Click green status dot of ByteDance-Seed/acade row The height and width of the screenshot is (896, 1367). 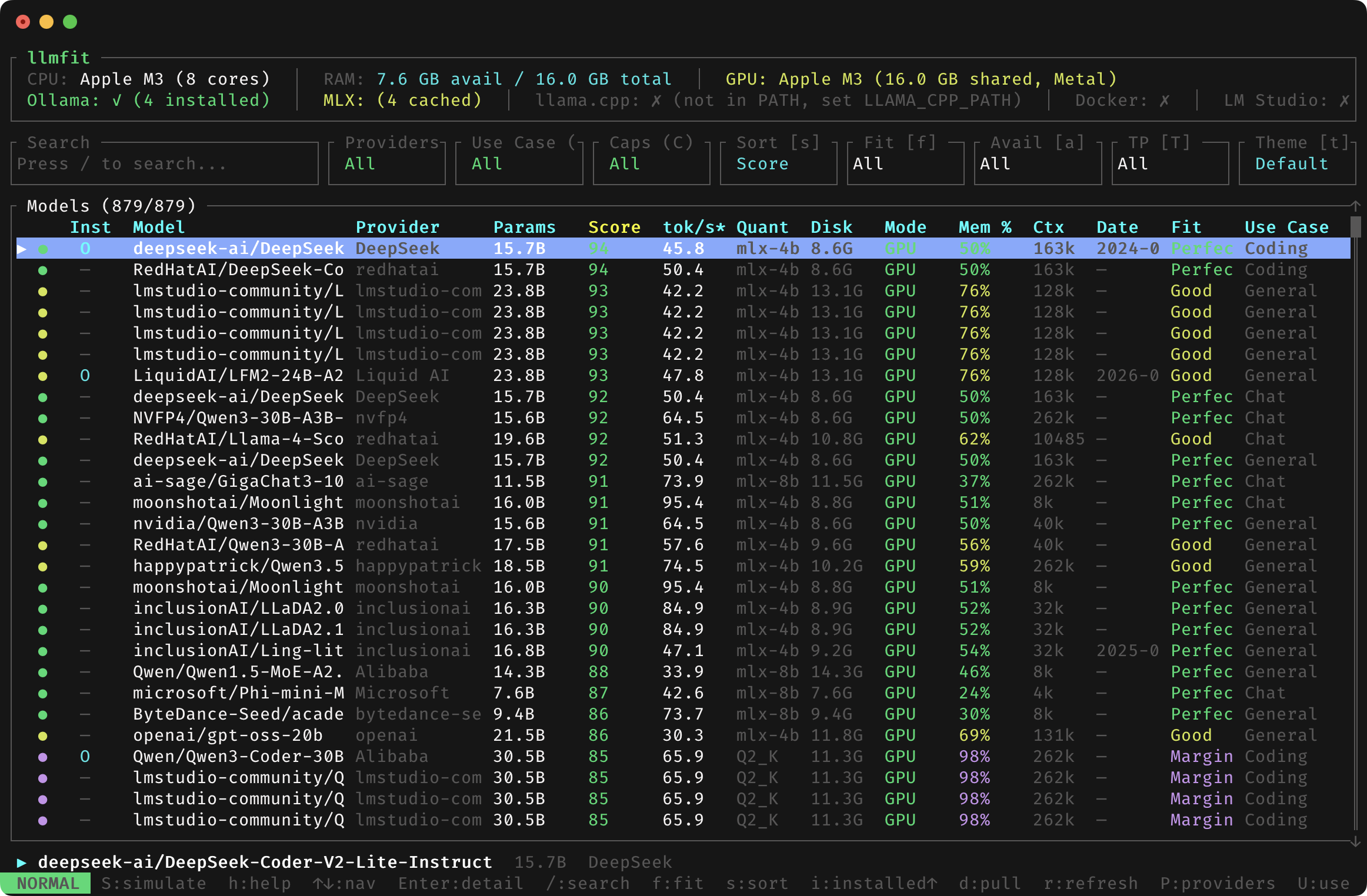43,715
